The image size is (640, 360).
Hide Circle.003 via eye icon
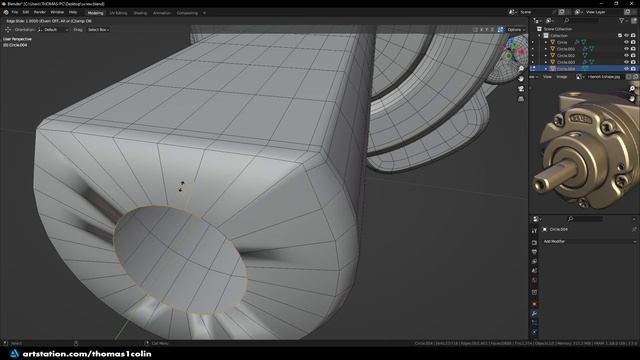(x=627, y=62)
